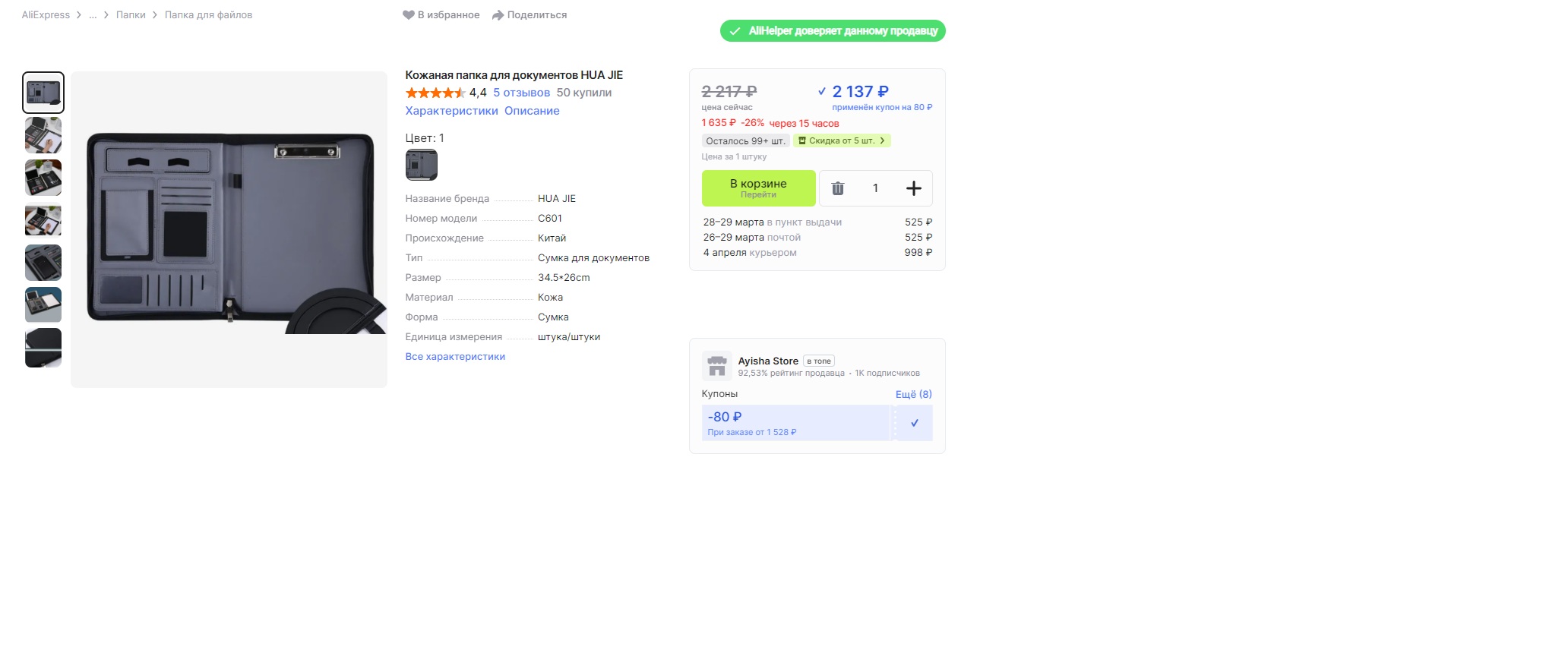Screen dimensions: 1568x656
Task: Navigate to 'Папки' breadcrumb category
Action: (x=131, y=15)
